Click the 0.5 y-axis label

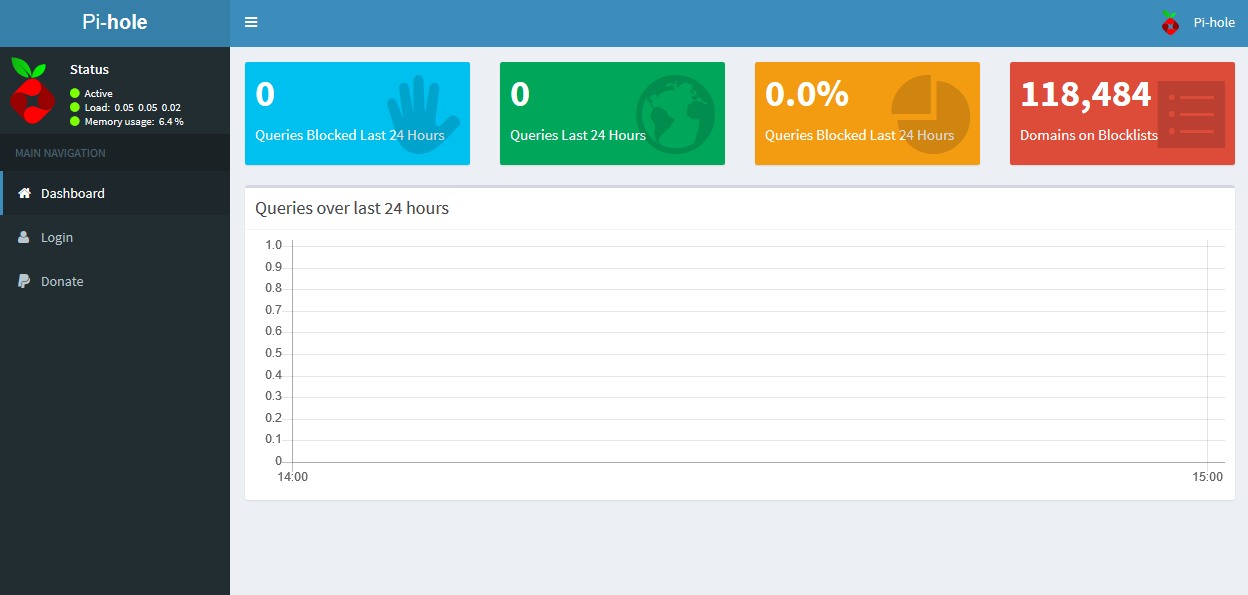pyautogui.click(x=273, y=353)
